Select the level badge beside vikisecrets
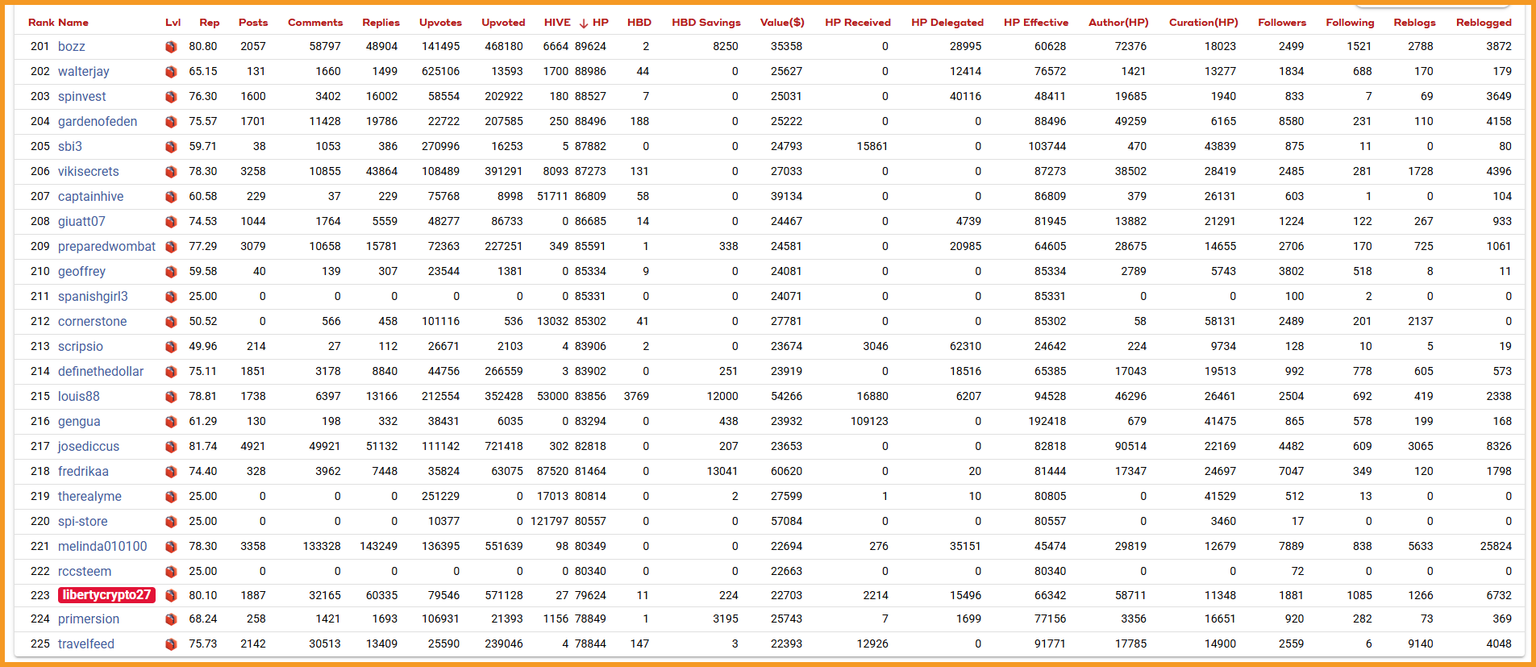The height and width of the screenshot is (667, 1536). click(x=171, y=172)
